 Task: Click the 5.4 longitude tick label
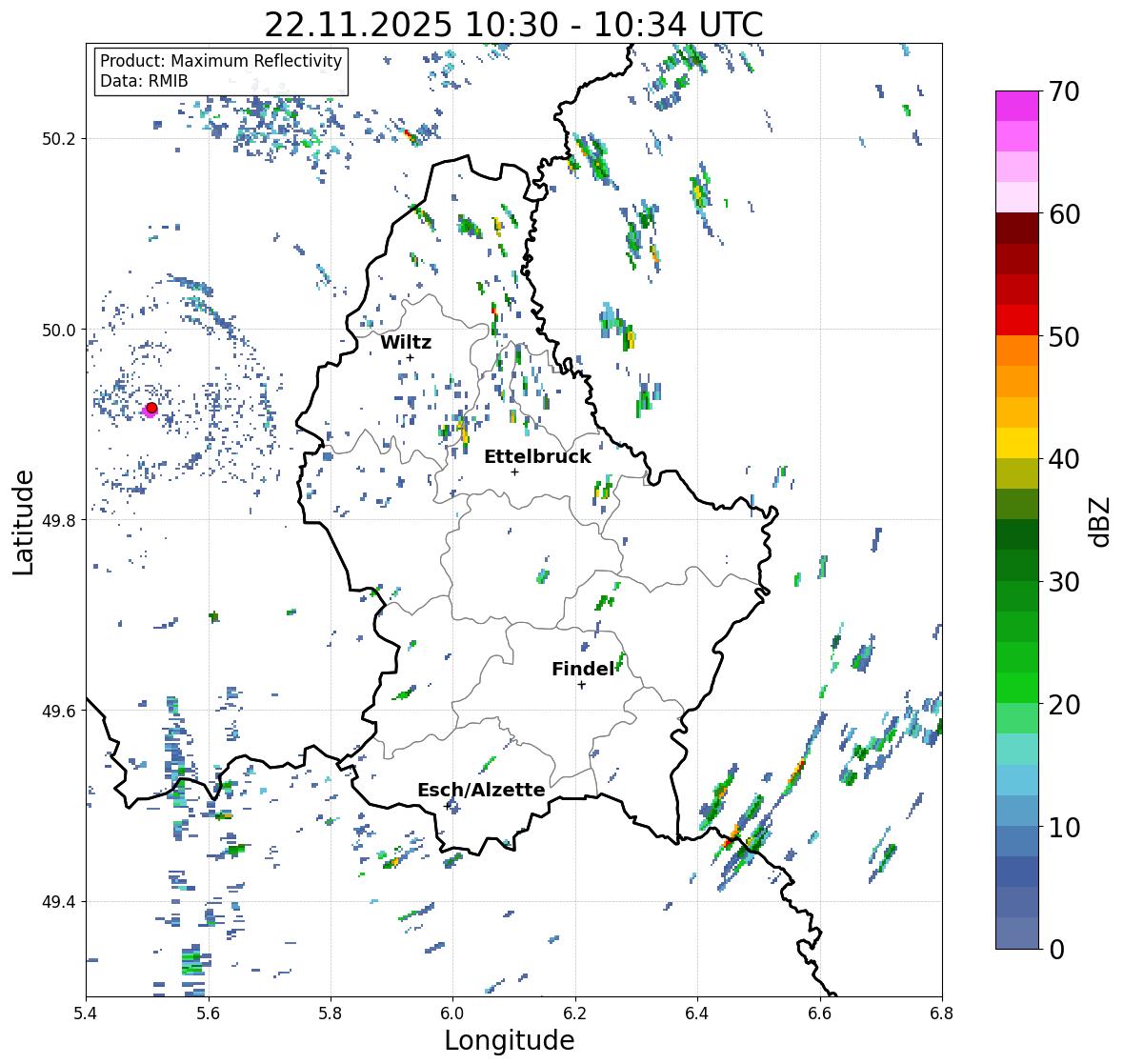coord(86,1013)
